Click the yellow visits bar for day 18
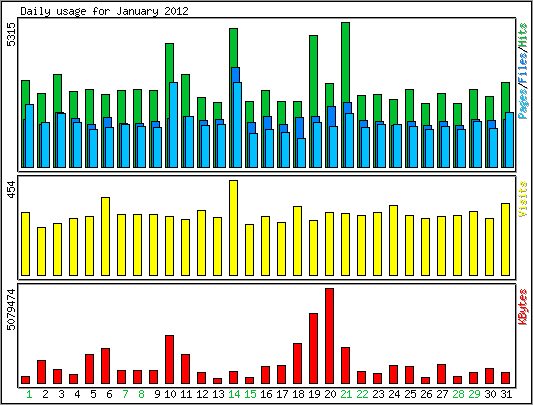533x405 pixels. (x=297, y=241)
